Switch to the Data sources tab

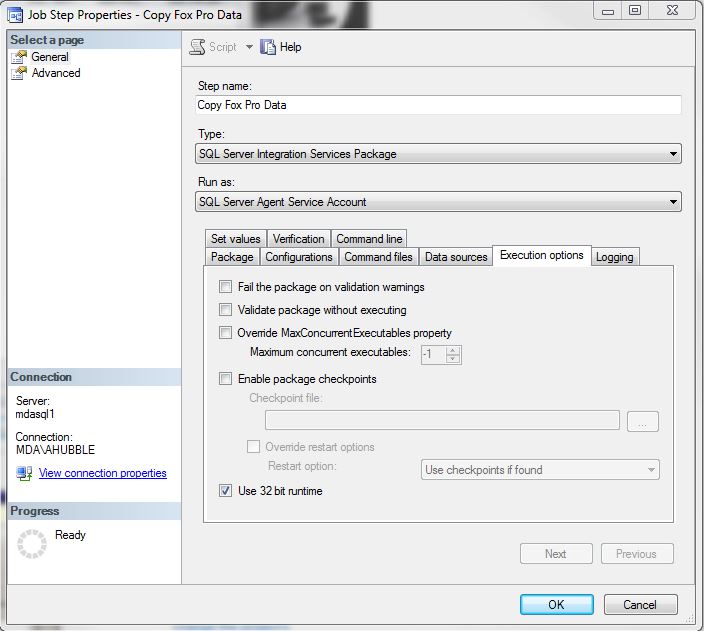[456, 256]
